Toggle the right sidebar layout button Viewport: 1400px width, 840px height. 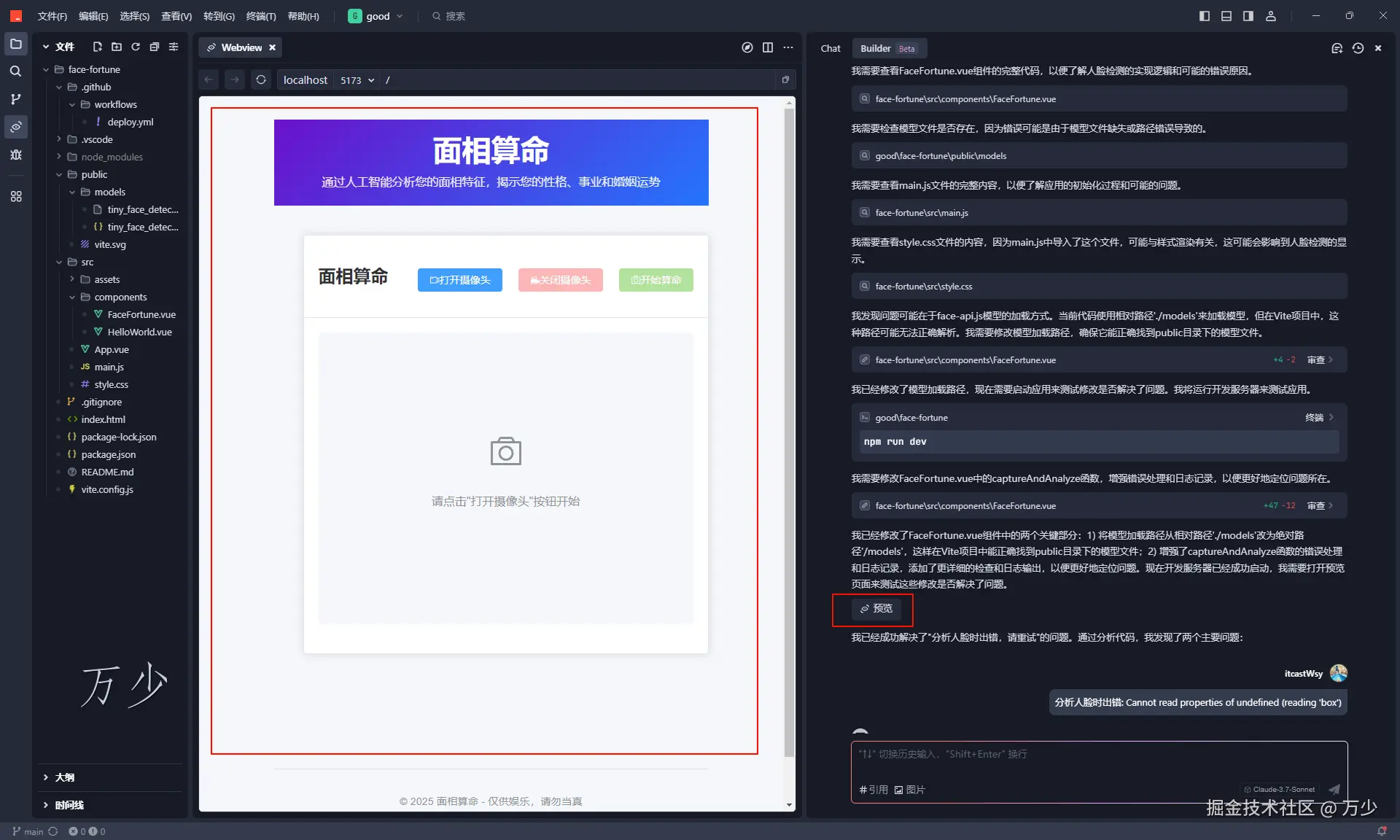click(1248, 16)
